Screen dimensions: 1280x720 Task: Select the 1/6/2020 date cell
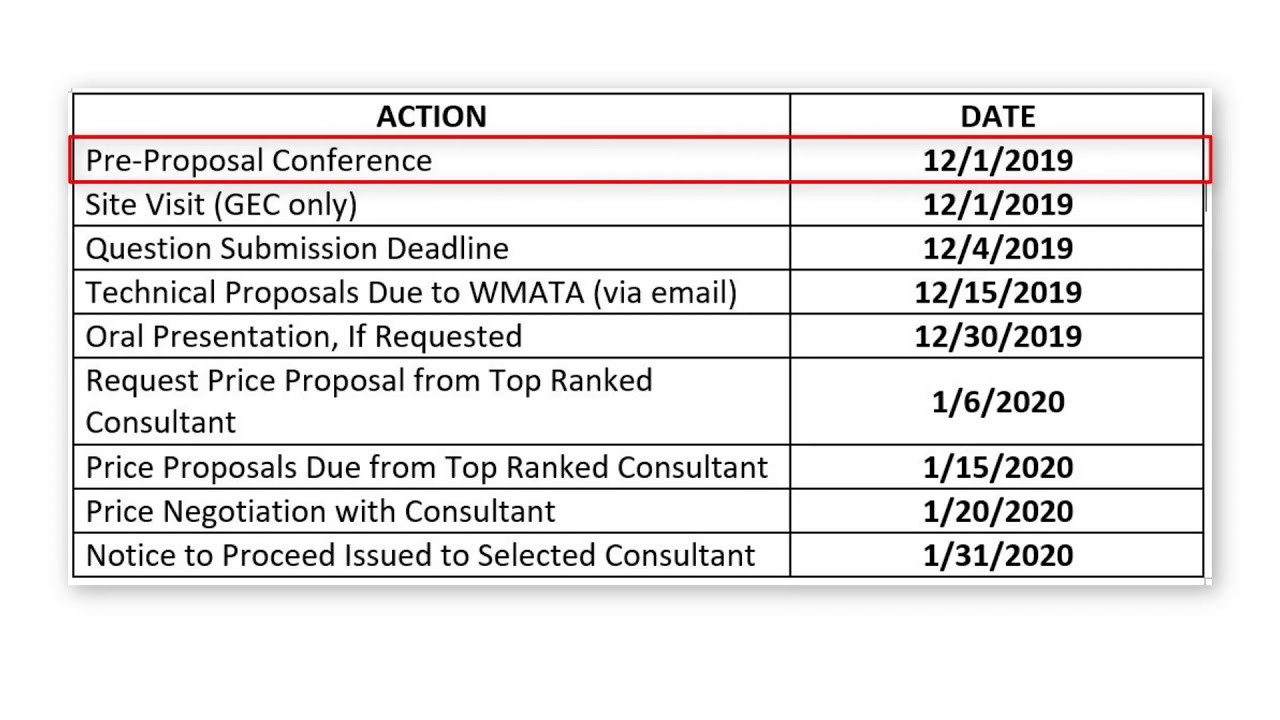click(x=997, y=401)
